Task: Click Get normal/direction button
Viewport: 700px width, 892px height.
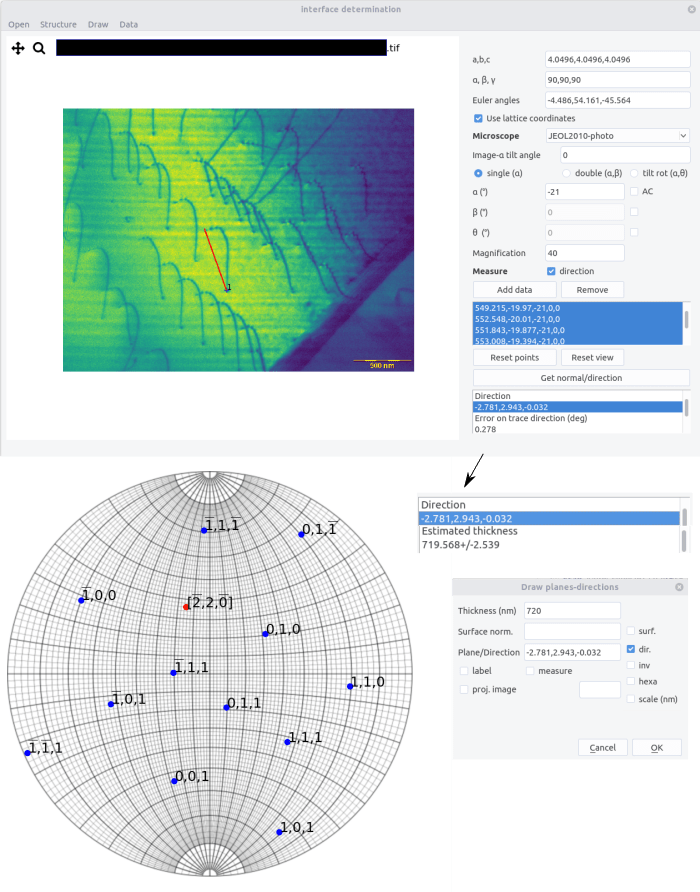Action: pyautogui.click(x=581, y=378)
